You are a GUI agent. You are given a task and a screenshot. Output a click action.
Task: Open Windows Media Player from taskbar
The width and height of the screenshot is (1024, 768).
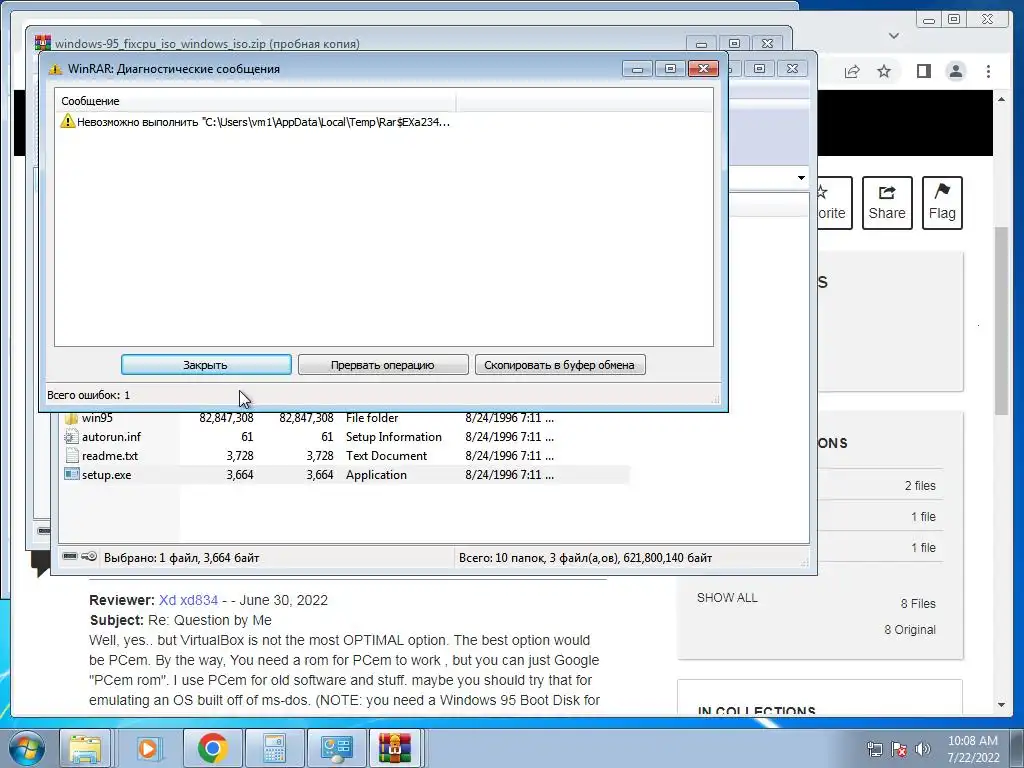click(x=148, y=748)
